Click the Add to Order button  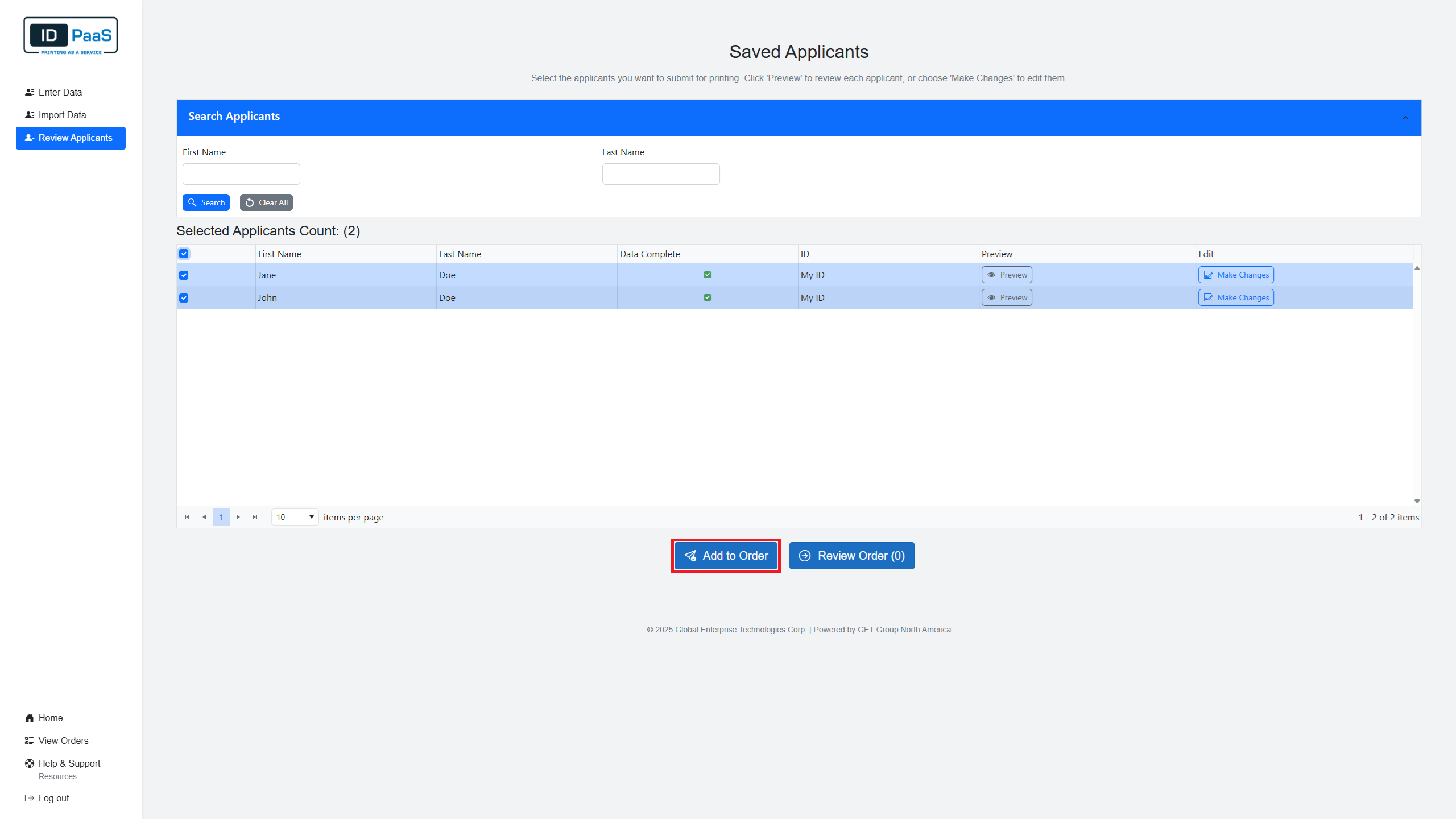726,556
